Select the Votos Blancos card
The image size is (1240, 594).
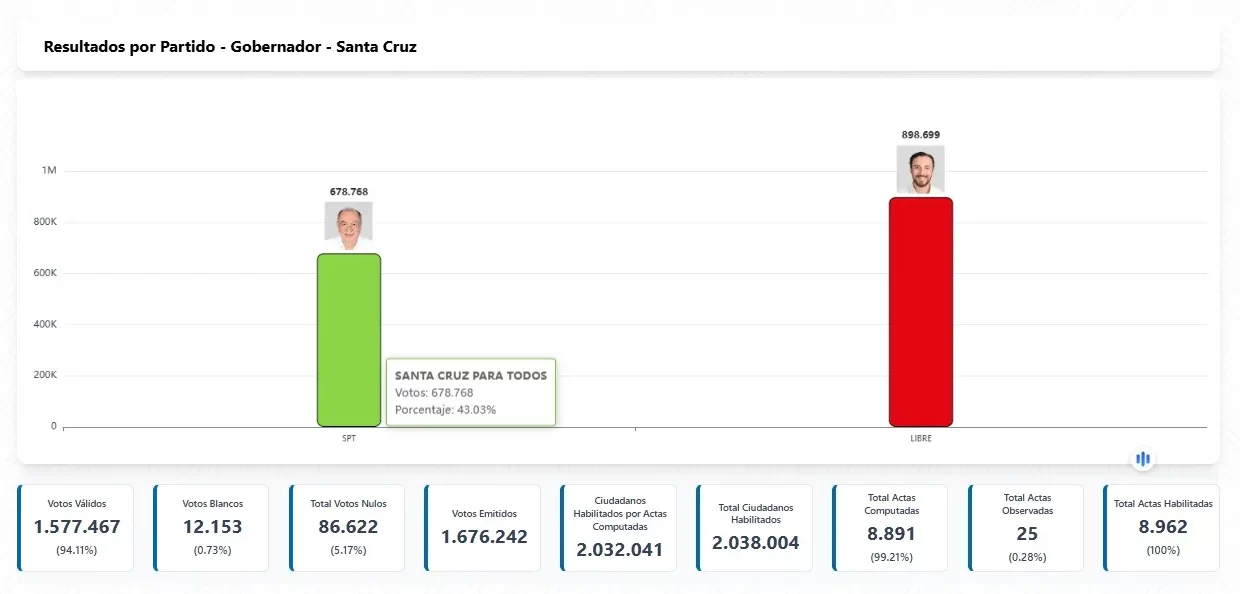(x=212, y=528)
